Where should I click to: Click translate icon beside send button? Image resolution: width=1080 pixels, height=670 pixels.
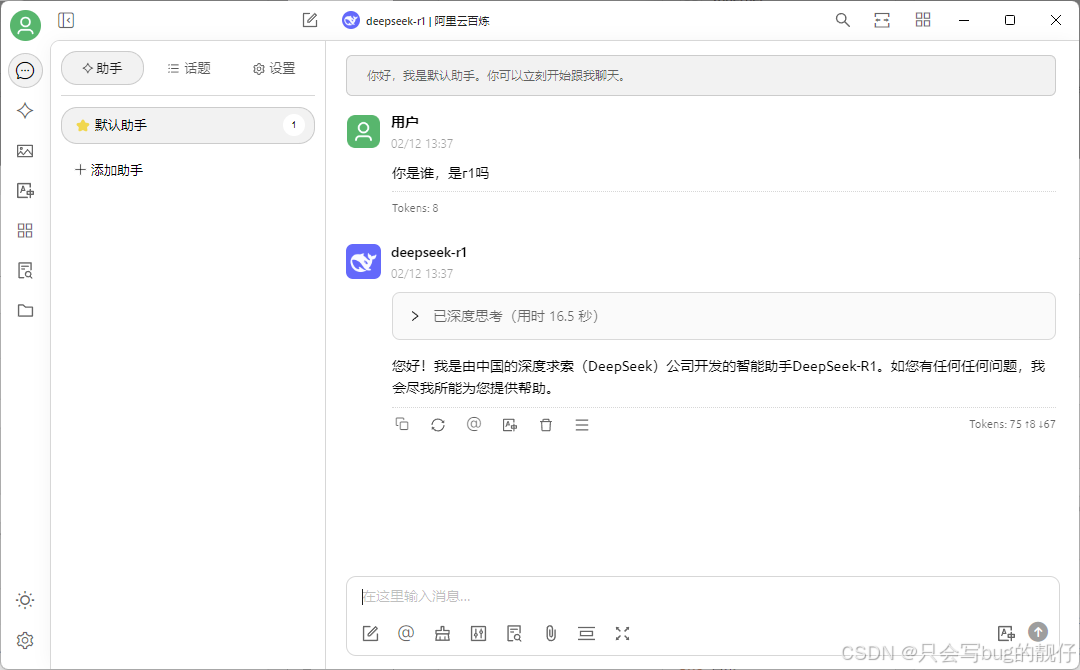[x=1006, y=633]
